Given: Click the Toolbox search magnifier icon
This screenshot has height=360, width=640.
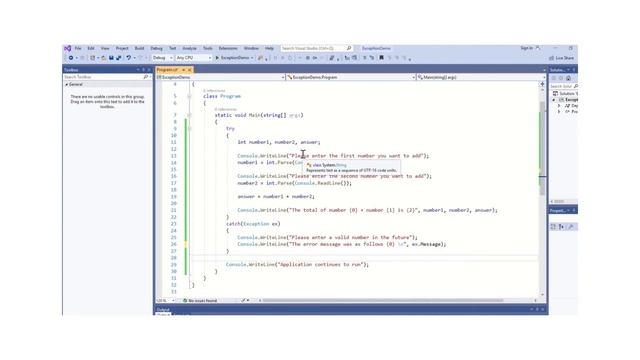Looking at the screenshot, I should [x=145, y=77].
